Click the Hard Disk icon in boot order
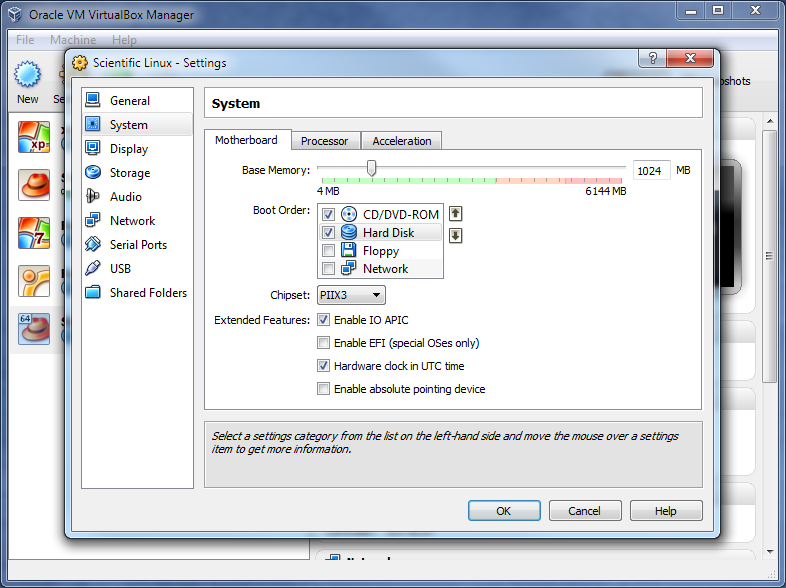The image size is (786, 588). 349,232
